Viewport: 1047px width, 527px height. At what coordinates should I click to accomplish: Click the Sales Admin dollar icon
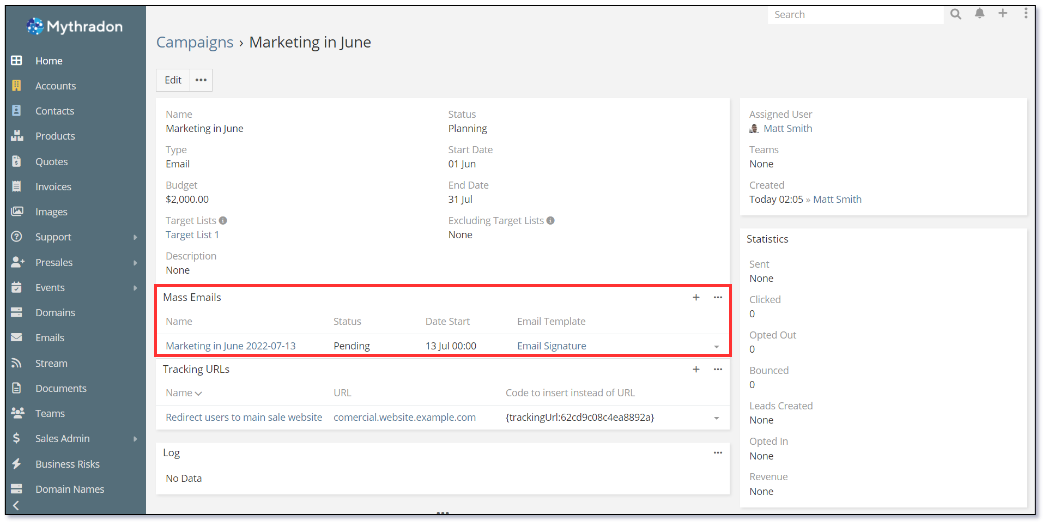click(17, 439)
